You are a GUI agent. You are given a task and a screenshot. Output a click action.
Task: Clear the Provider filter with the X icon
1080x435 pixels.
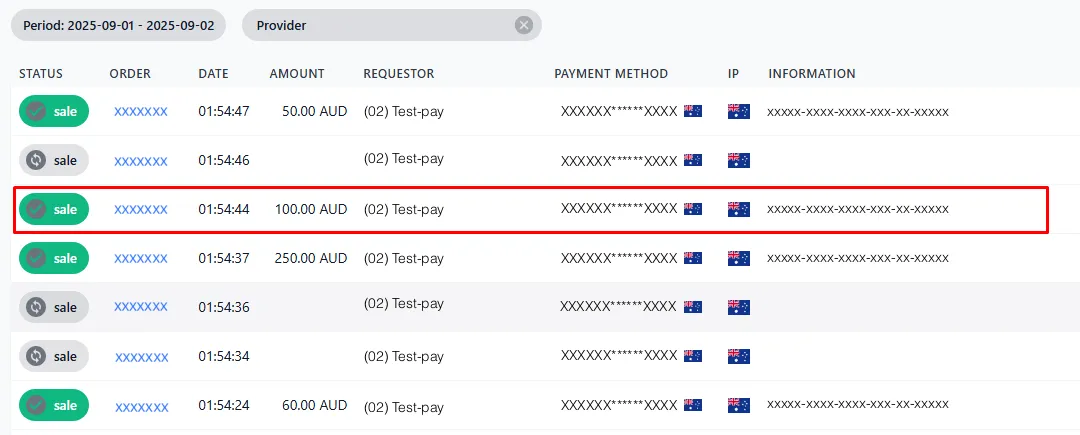524,25
